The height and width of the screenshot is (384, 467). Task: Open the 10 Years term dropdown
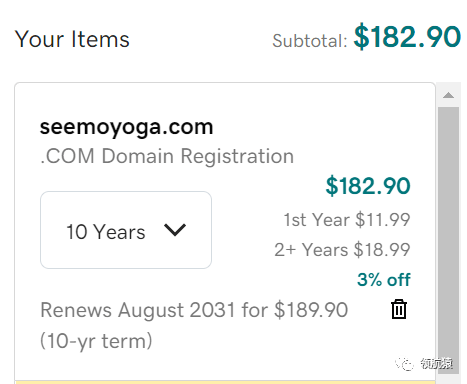coord(126,230)
